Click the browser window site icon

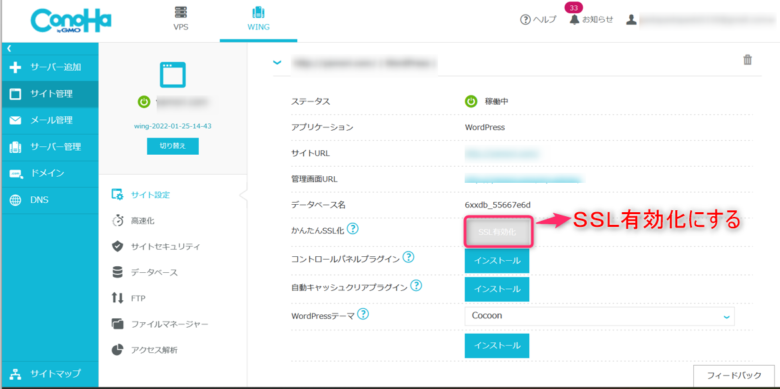[x=172, y=75]
